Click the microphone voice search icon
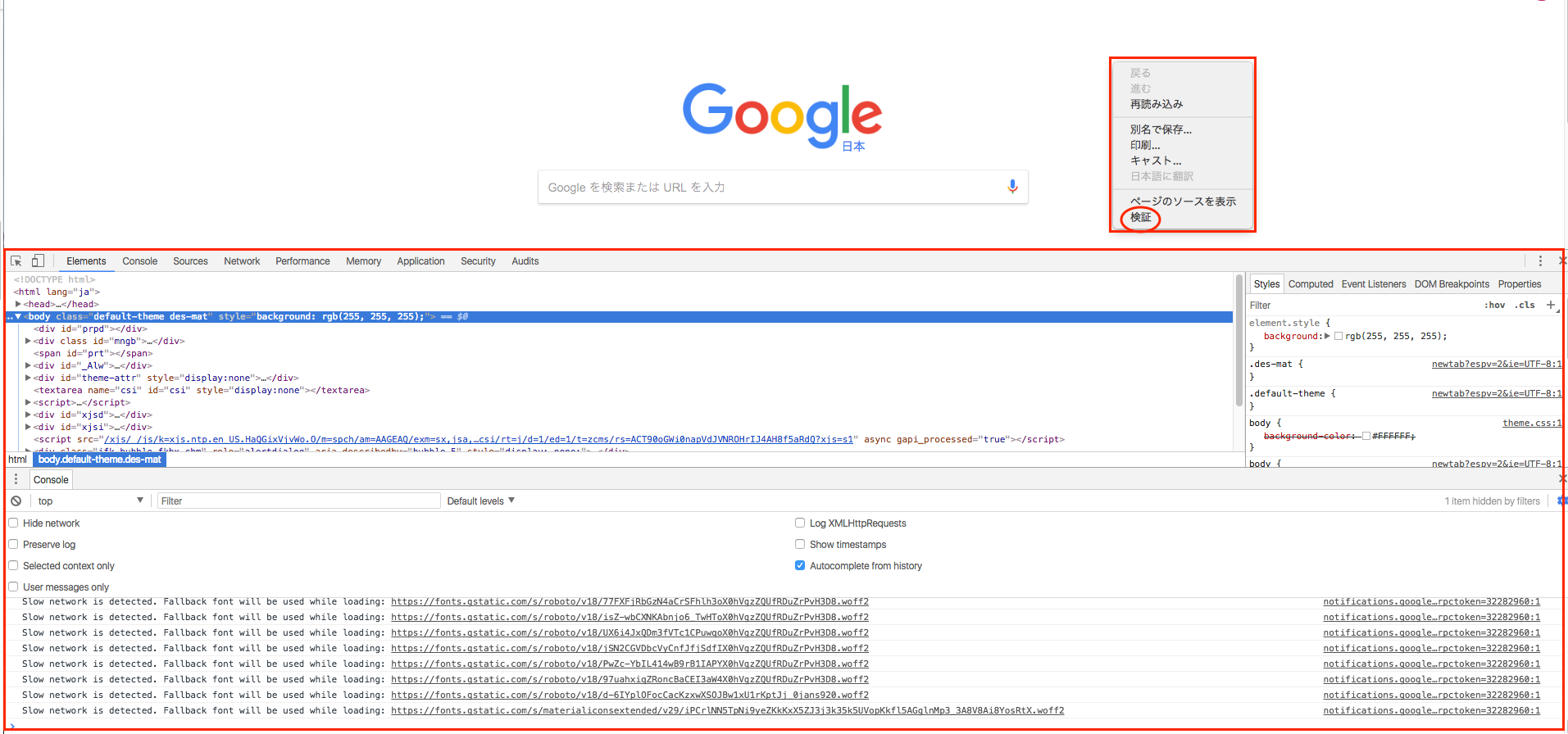1568x734 pixels. click(x=1012, y=187)
